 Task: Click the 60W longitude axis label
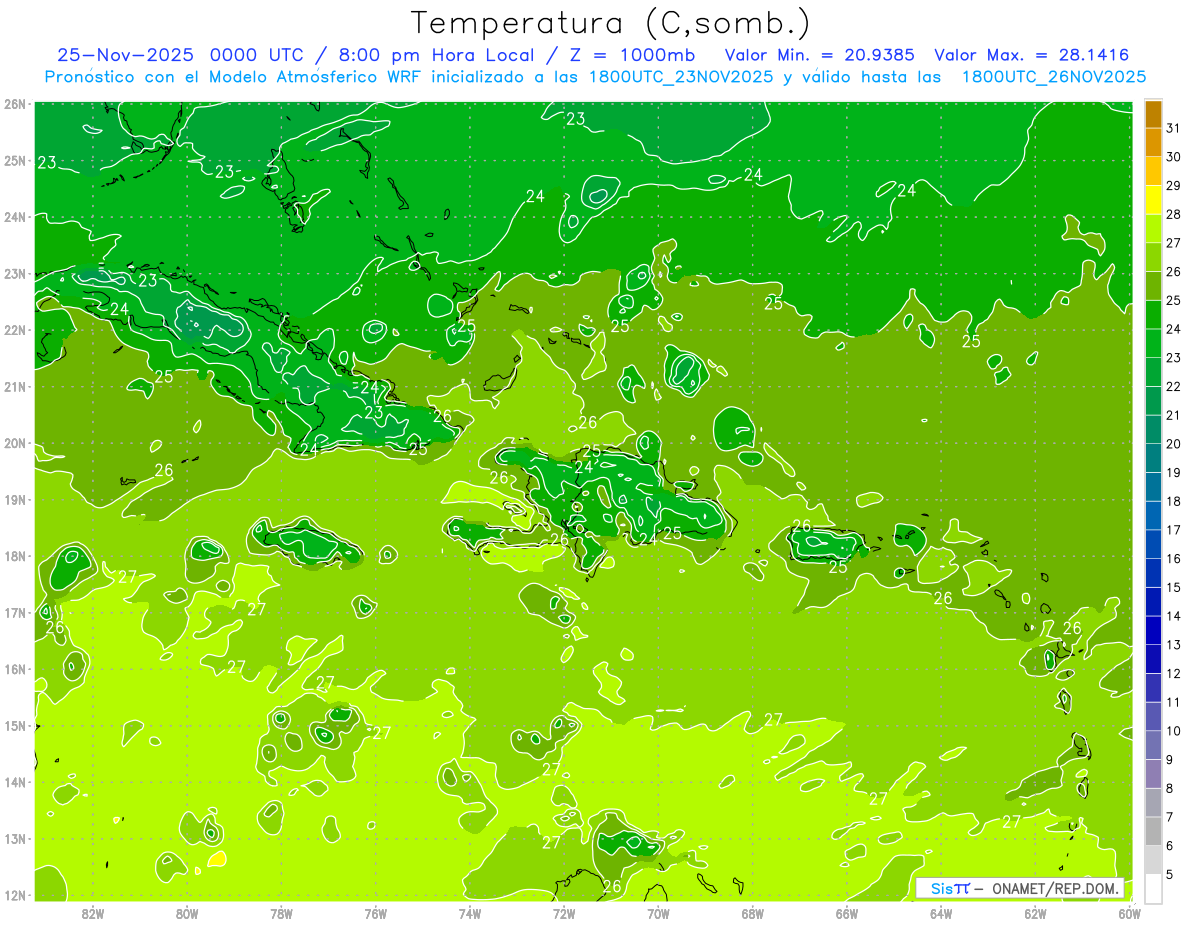[1130, 912]
